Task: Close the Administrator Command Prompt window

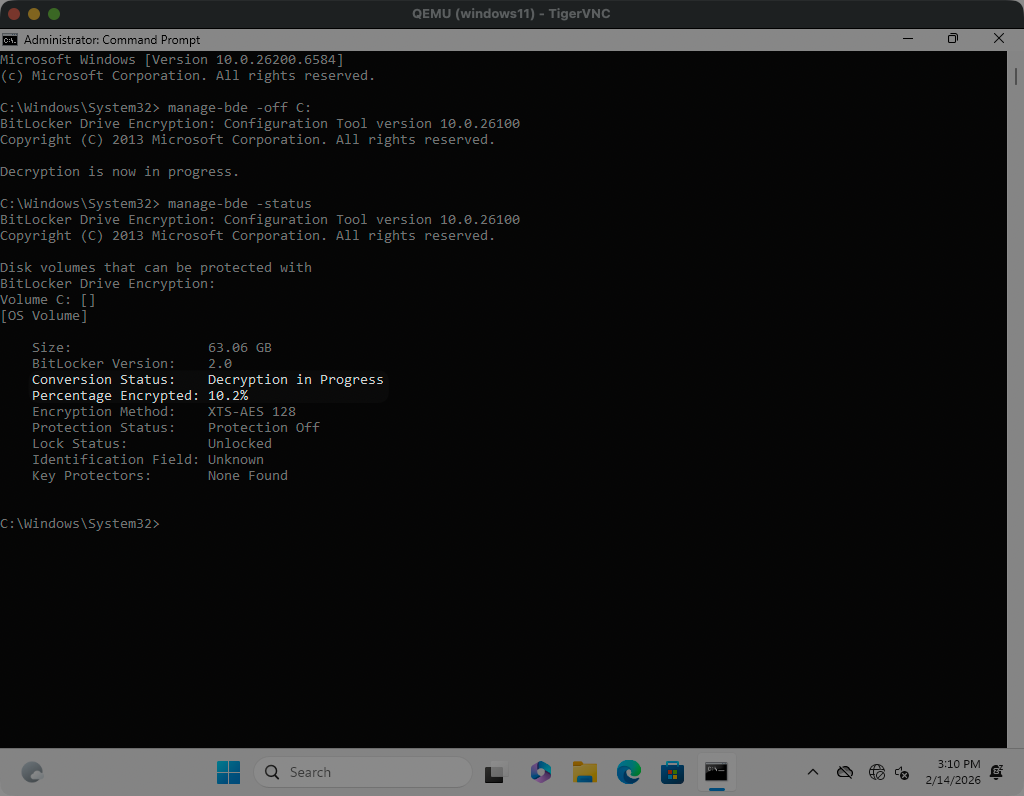Action: point(999,39)
